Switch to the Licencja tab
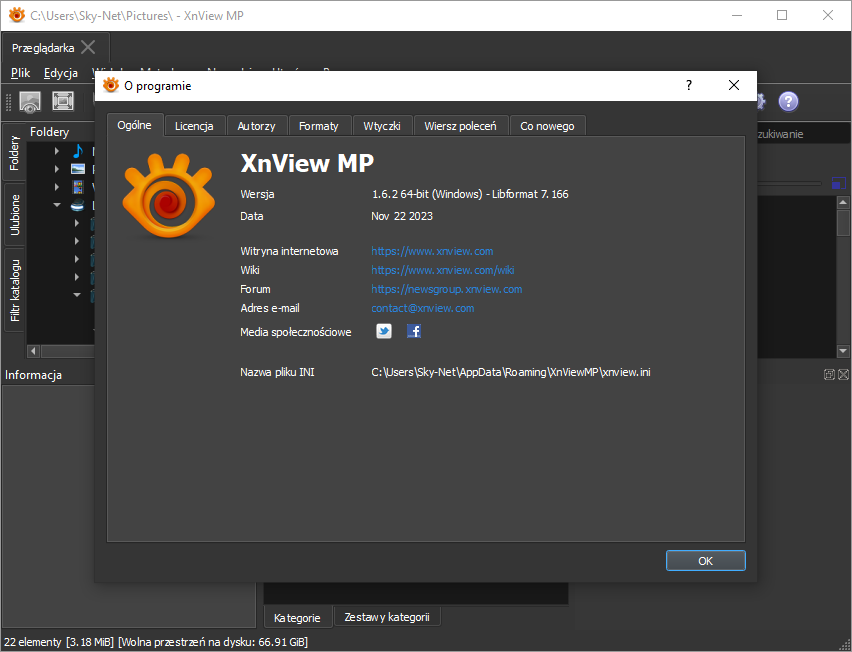Screen dimensions: 852x652 194,126
